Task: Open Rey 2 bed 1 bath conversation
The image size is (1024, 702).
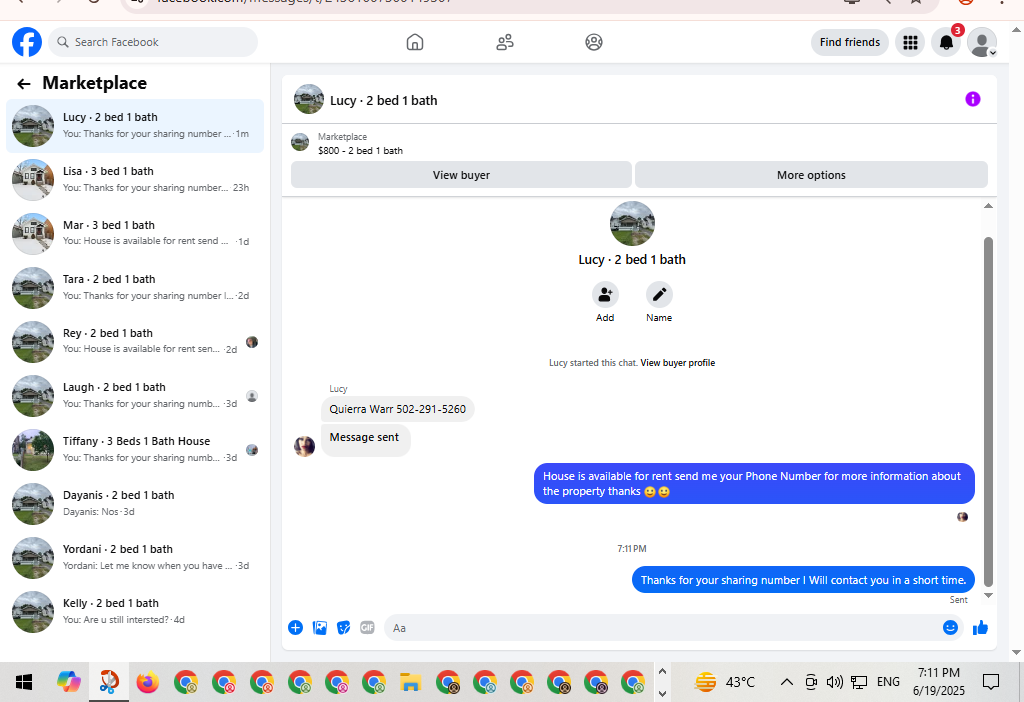Action: [135, 342]
